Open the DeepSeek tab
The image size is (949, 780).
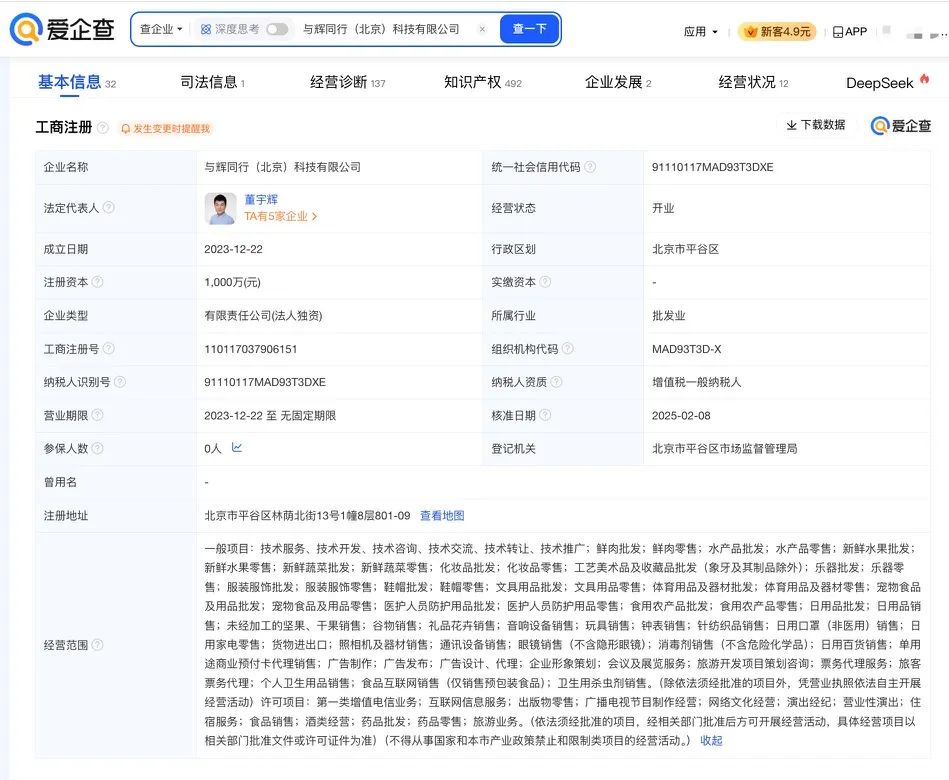[887, 82]
